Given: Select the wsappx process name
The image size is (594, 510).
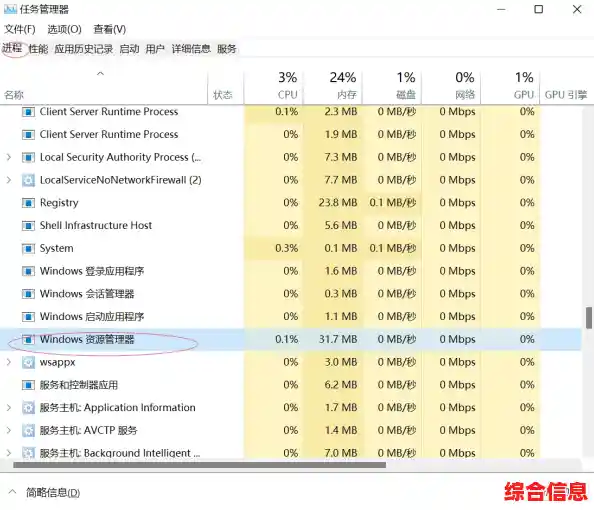Looking at the screenshot, I should 58,363.
